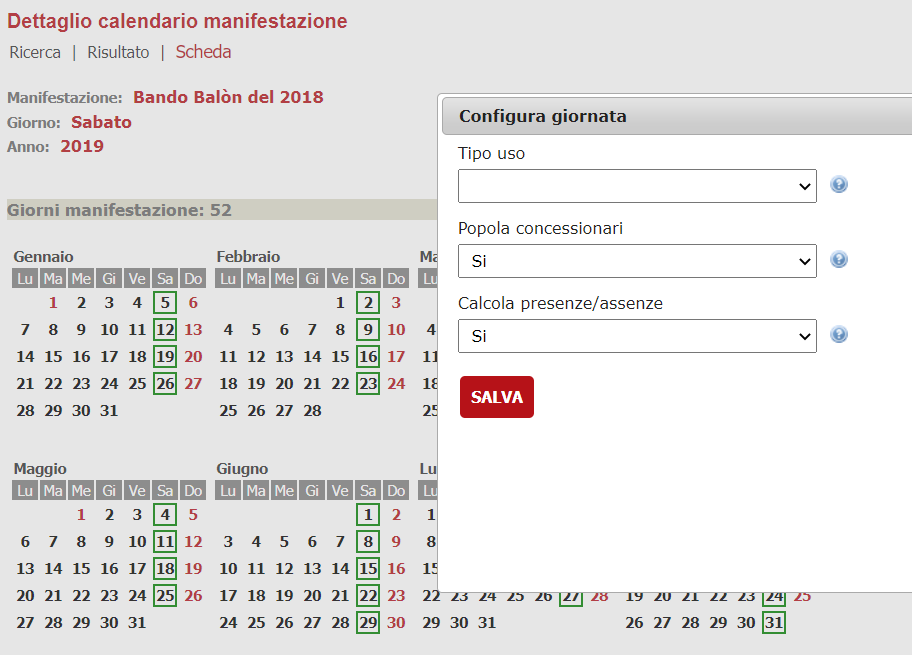Click the Sa column header in Gennaio
The image size is (912, 655).
(164, 279)
